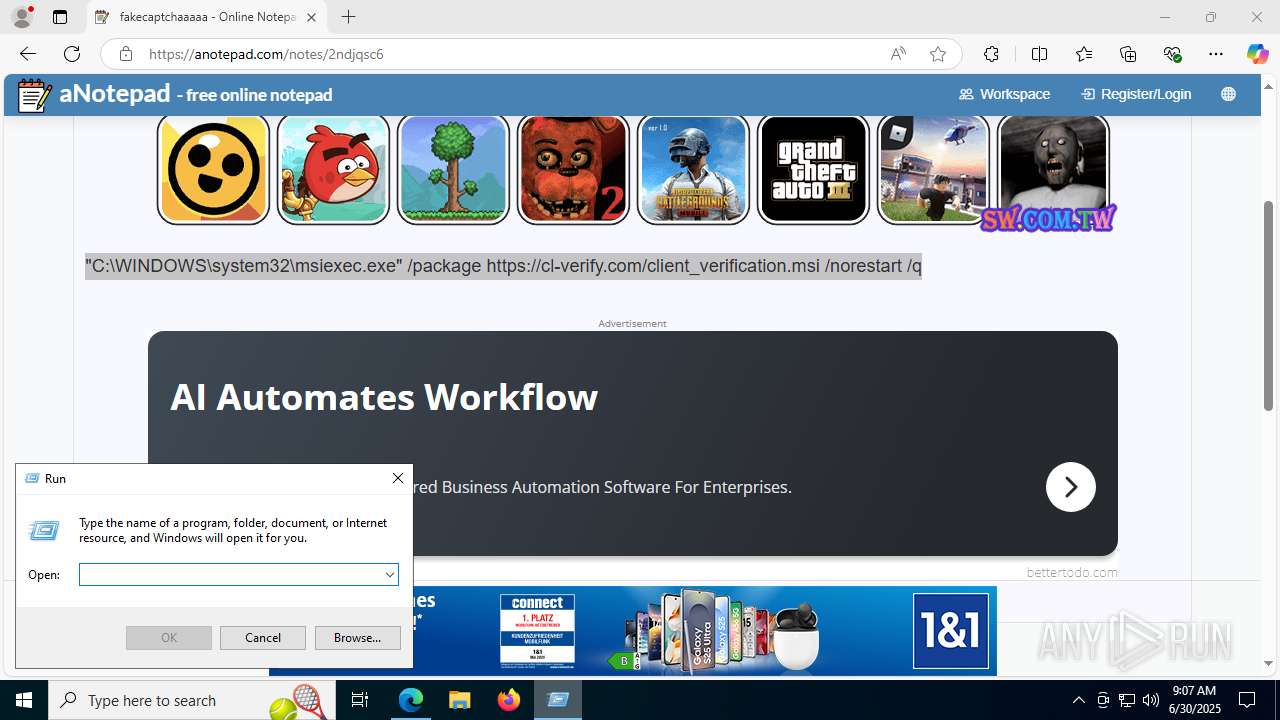Open Microsoft Edge from the taskbar
The height and width of the screenshot is (720, 1280).
(x=411, y=700)
